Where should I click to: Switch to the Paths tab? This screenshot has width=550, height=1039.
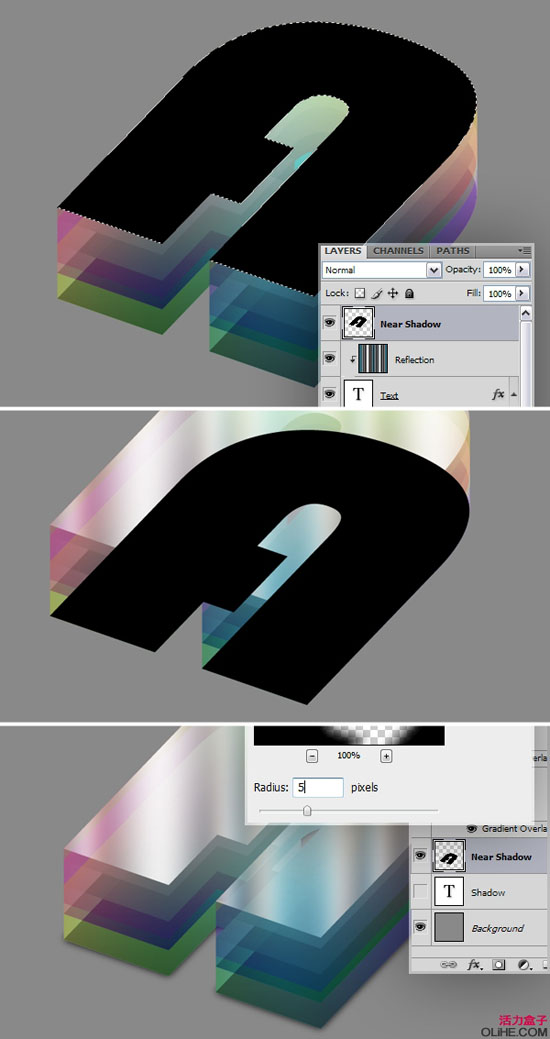click(x=453, y=250)
